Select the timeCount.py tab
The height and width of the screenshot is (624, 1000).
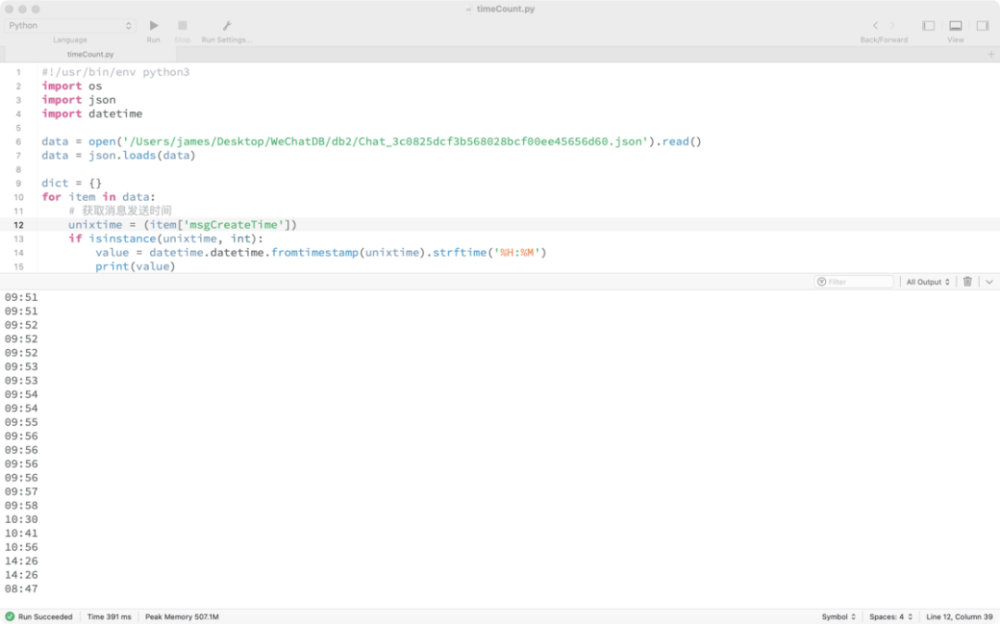pyautogui.click(x=90, y=54)
